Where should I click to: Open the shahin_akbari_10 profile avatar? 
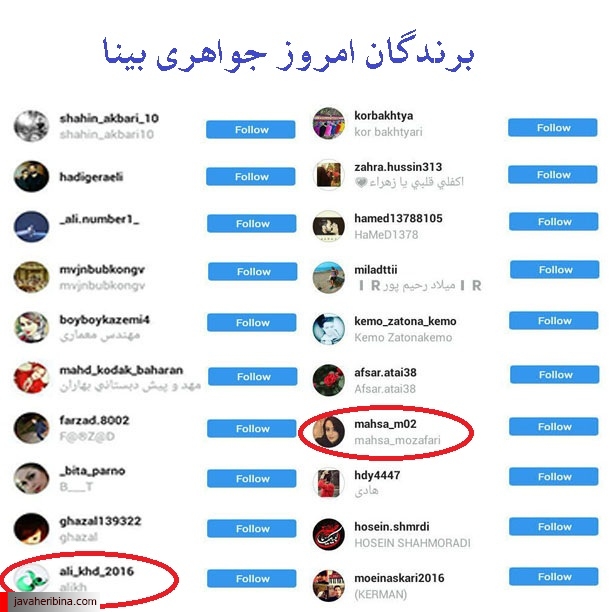tap(31, 126)
